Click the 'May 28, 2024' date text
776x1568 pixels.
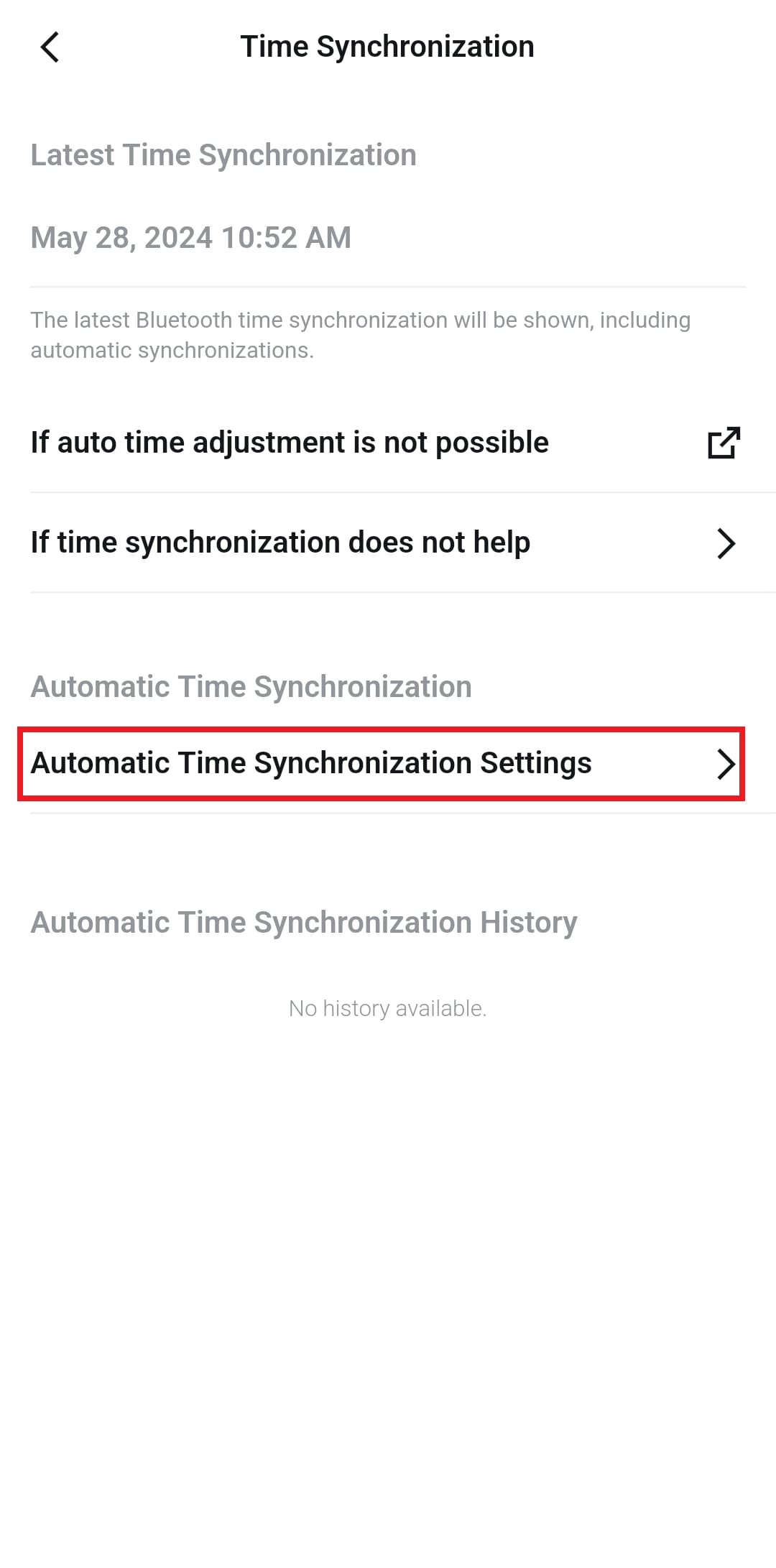click(x=121, y=238)
